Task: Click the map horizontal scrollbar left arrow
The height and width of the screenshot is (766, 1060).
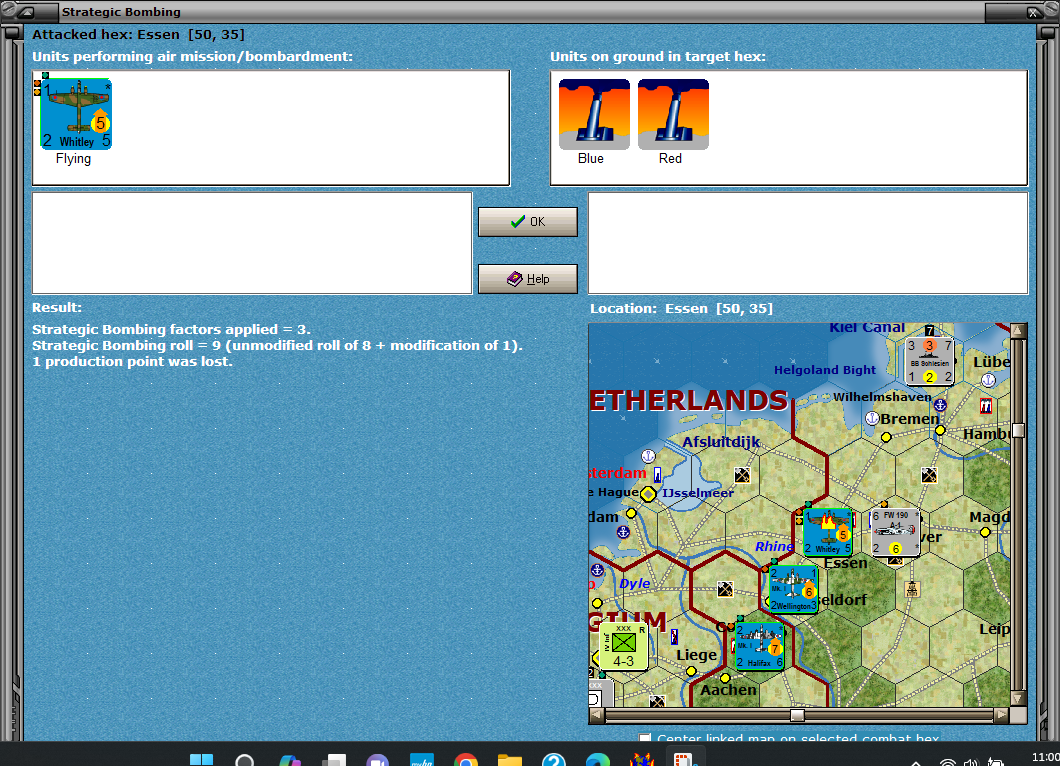Action: [x=596, y=715]
